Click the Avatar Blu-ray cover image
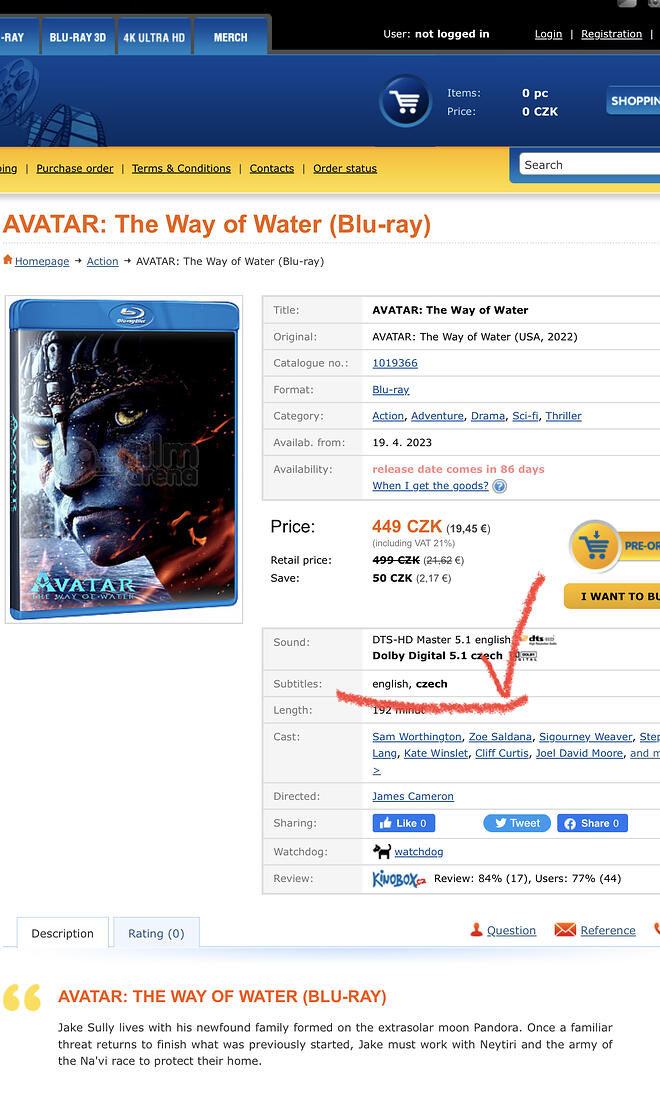 [124, 459]
